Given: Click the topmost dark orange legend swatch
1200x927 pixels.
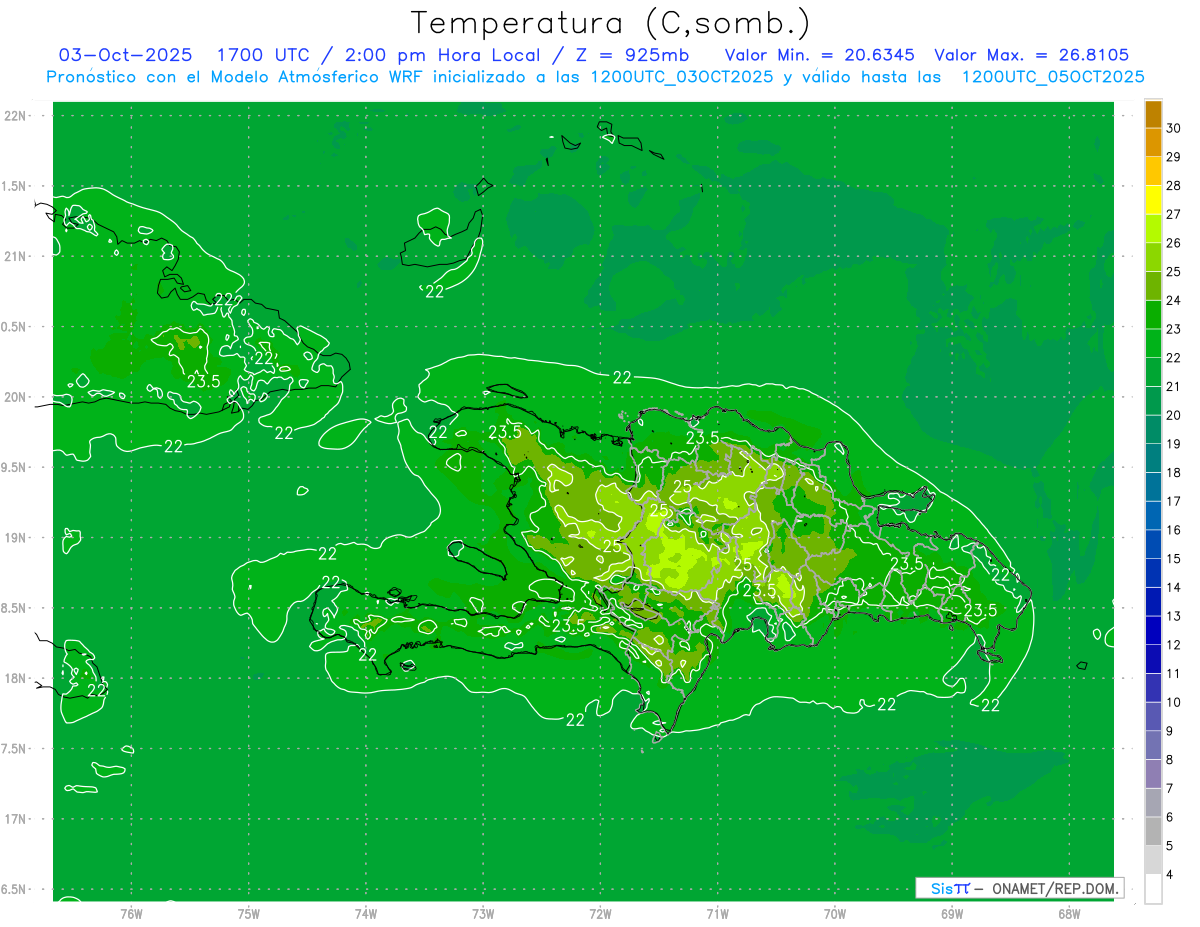Looking at the screenshot, I should click(x=1153, y=114).
